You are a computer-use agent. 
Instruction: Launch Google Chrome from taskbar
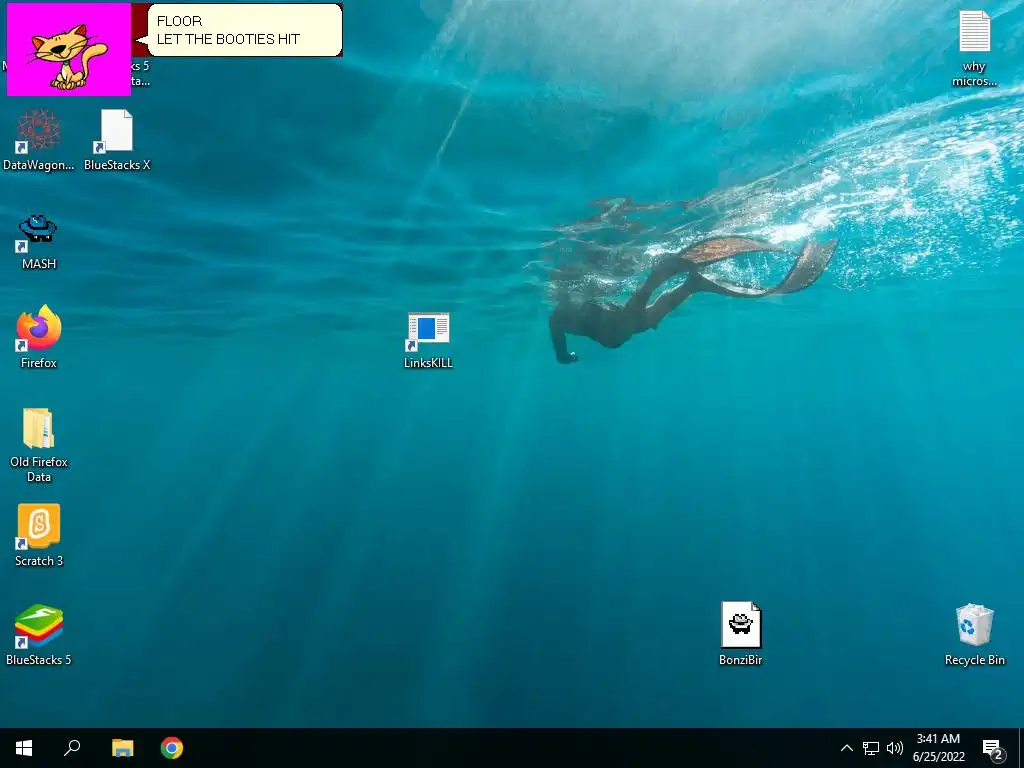(x=172, y=748)
